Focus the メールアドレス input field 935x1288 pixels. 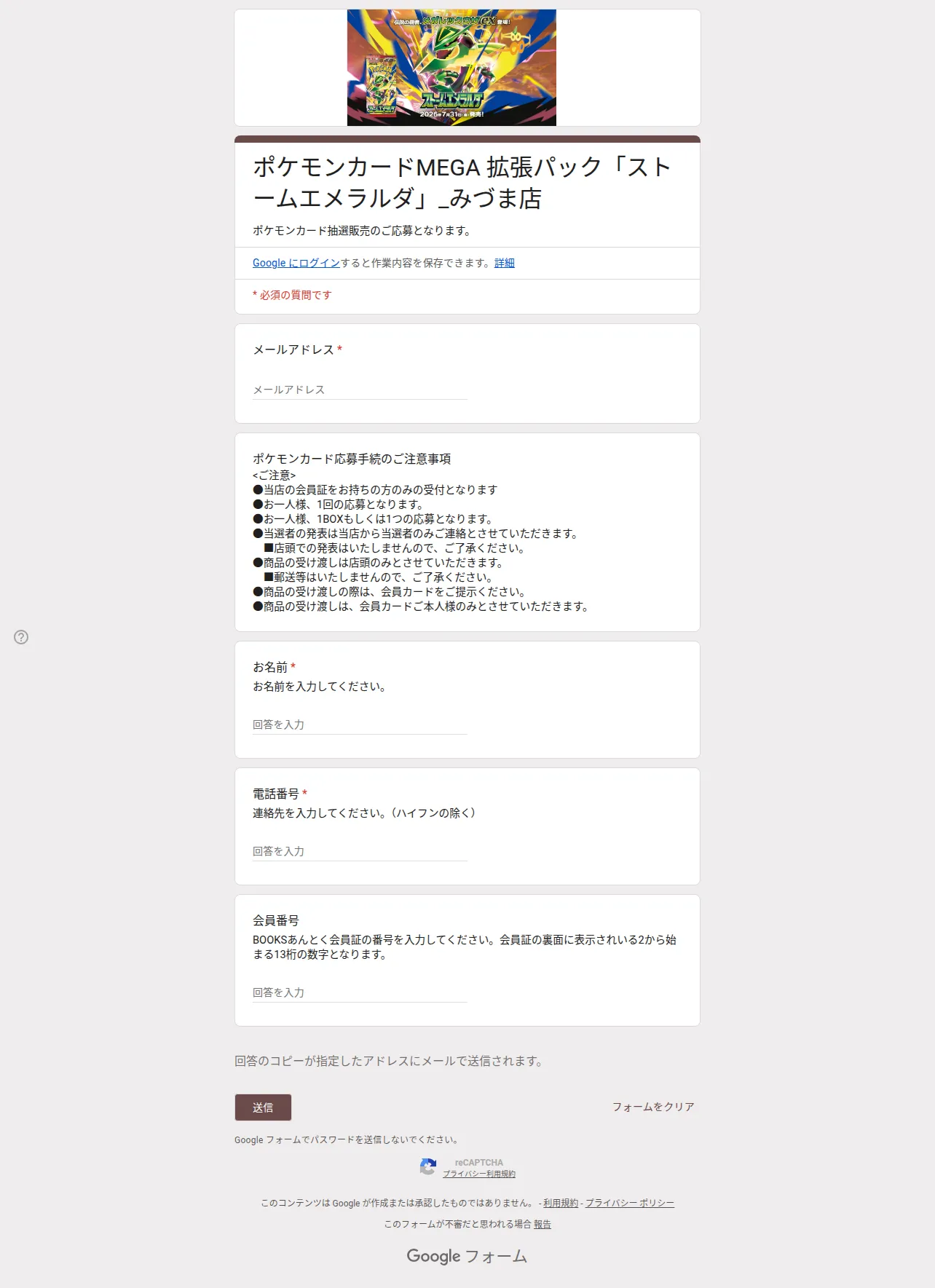coord(360,390)
